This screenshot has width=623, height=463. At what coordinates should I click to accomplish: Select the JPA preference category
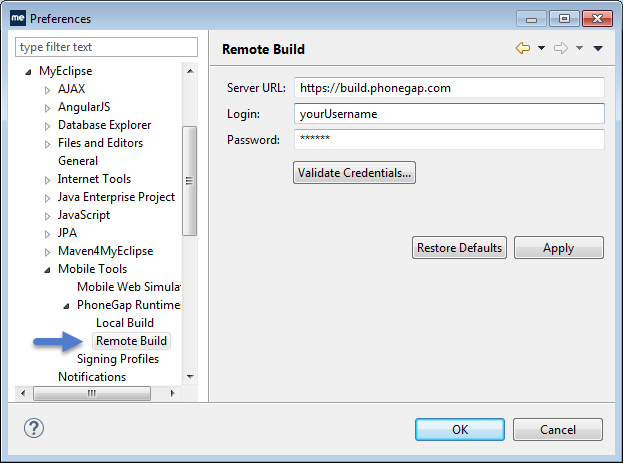(68, 232)
